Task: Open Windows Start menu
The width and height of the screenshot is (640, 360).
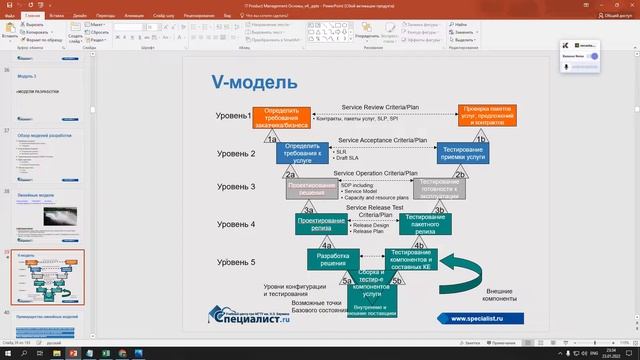Action: pos(8,353)
